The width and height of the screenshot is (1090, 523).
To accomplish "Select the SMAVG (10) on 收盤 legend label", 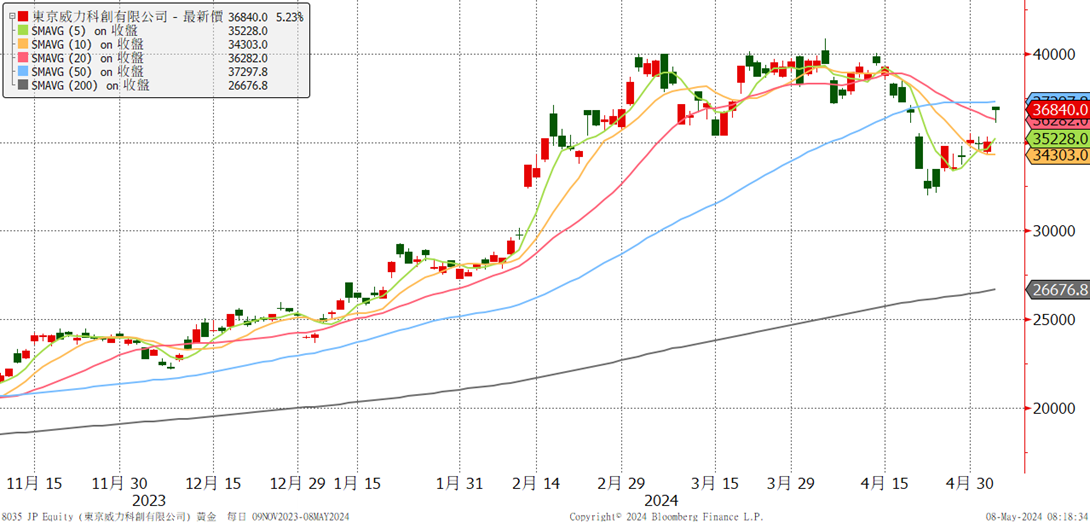I will (90, 44).
